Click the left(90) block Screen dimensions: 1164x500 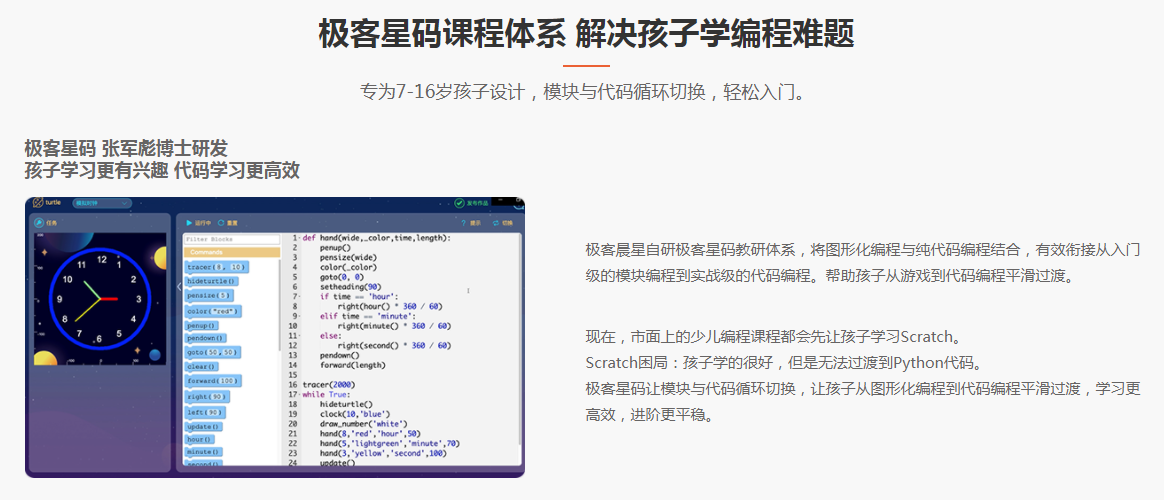pos(206,412)
